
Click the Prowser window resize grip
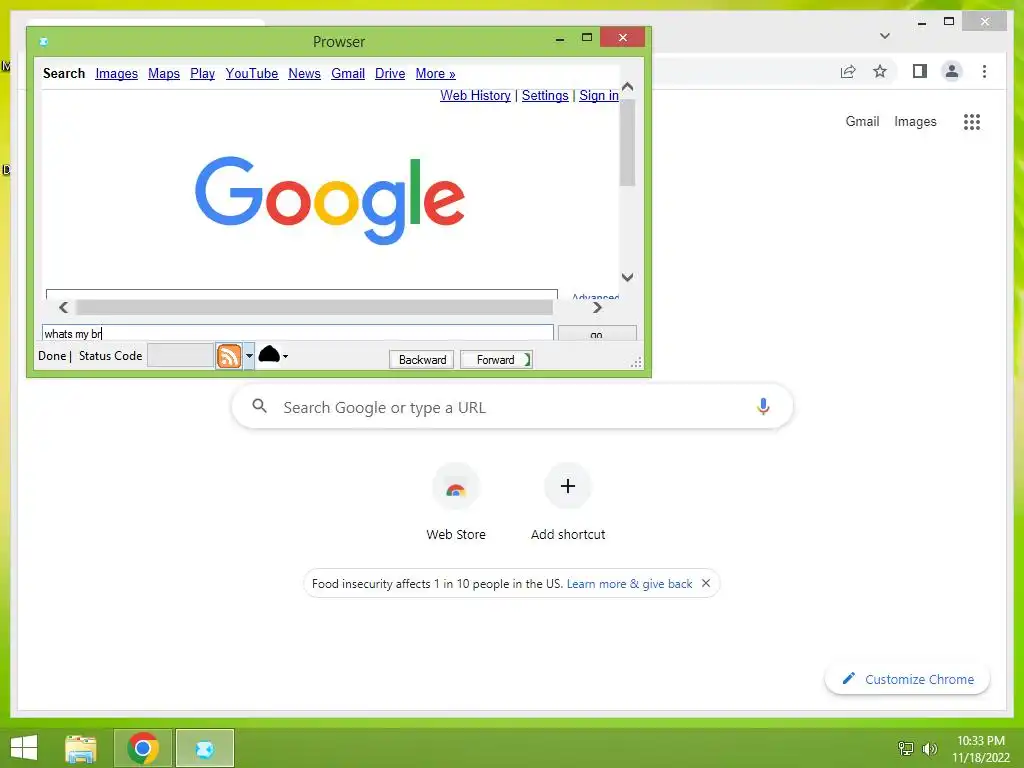636,362
